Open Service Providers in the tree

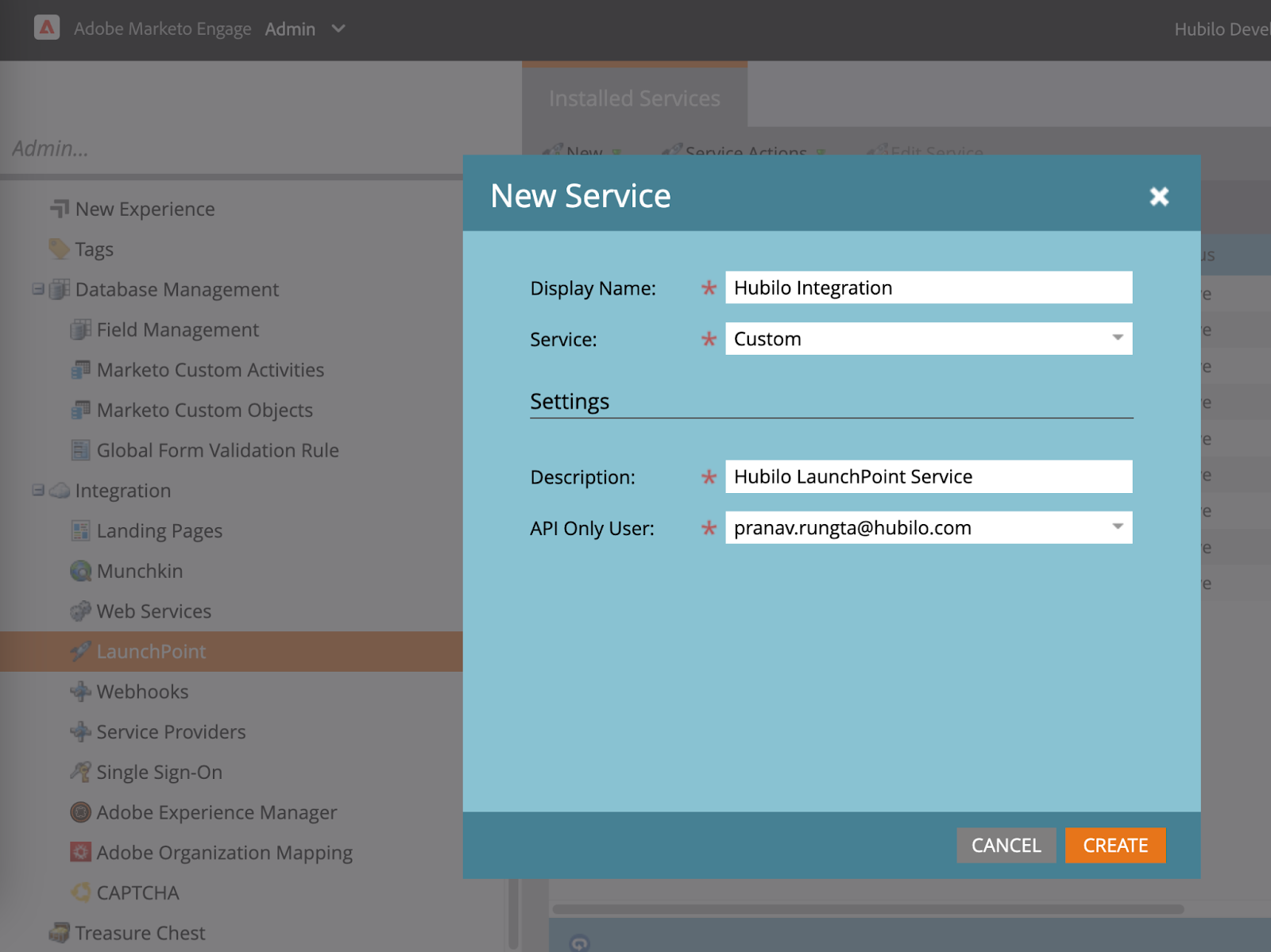click(x=172, y=732)
